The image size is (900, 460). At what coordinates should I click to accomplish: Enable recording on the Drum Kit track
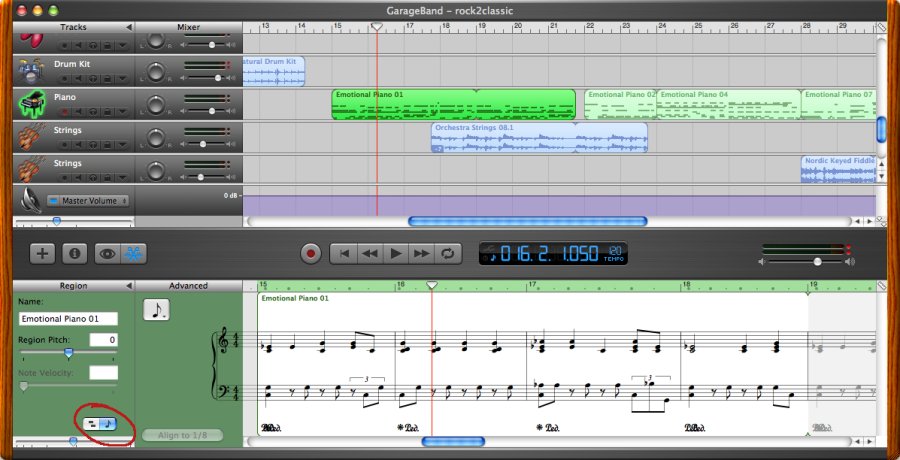click(64, 78)
